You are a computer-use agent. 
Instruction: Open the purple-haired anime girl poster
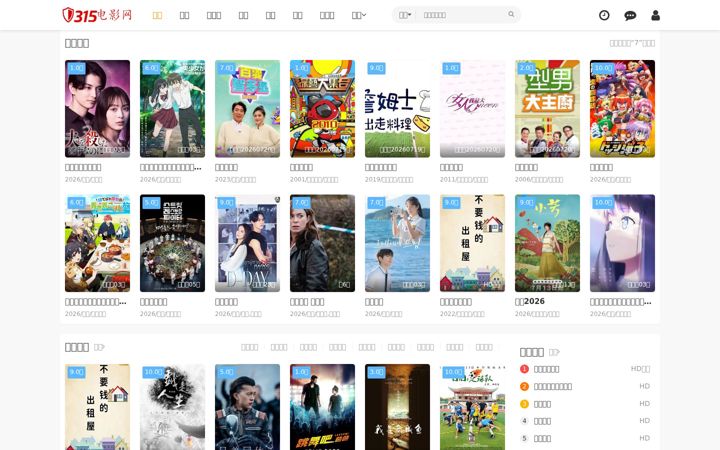[622, 243]
